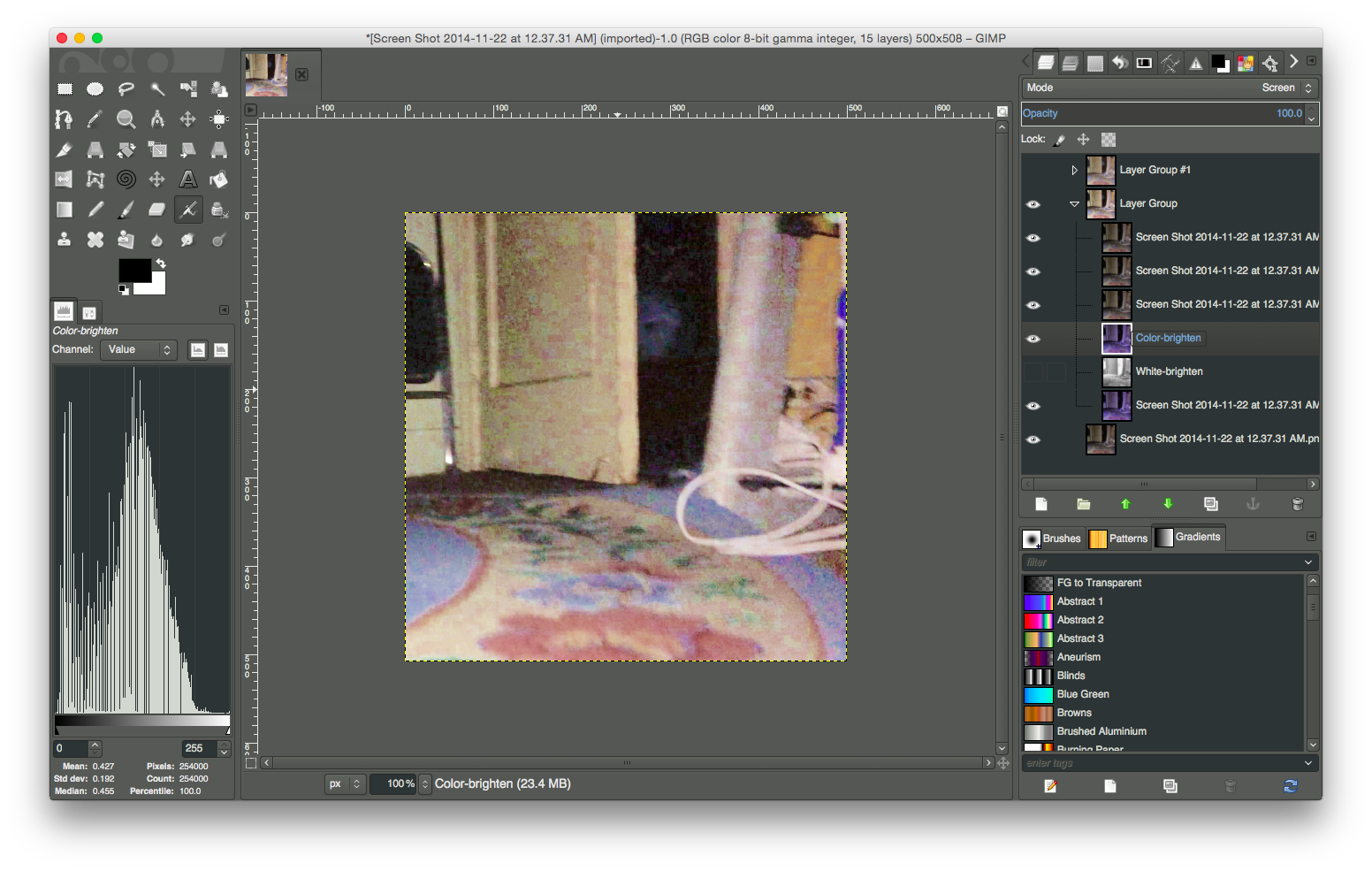Switch to the Gradients tab
1372x871 pixels.
pyautogui.click(x=1188, y=538)
